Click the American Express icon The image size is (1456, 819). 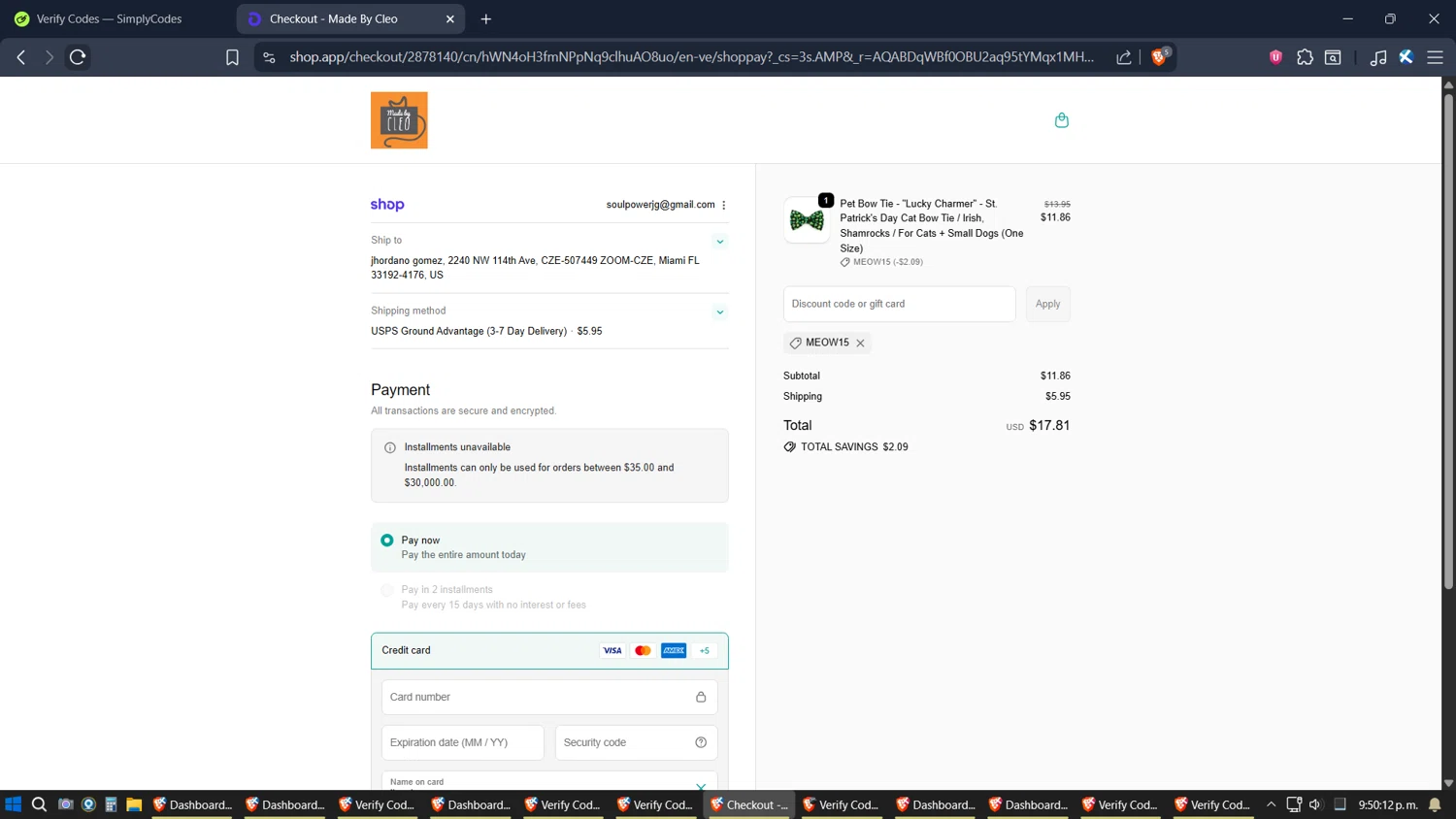[674, 651]
